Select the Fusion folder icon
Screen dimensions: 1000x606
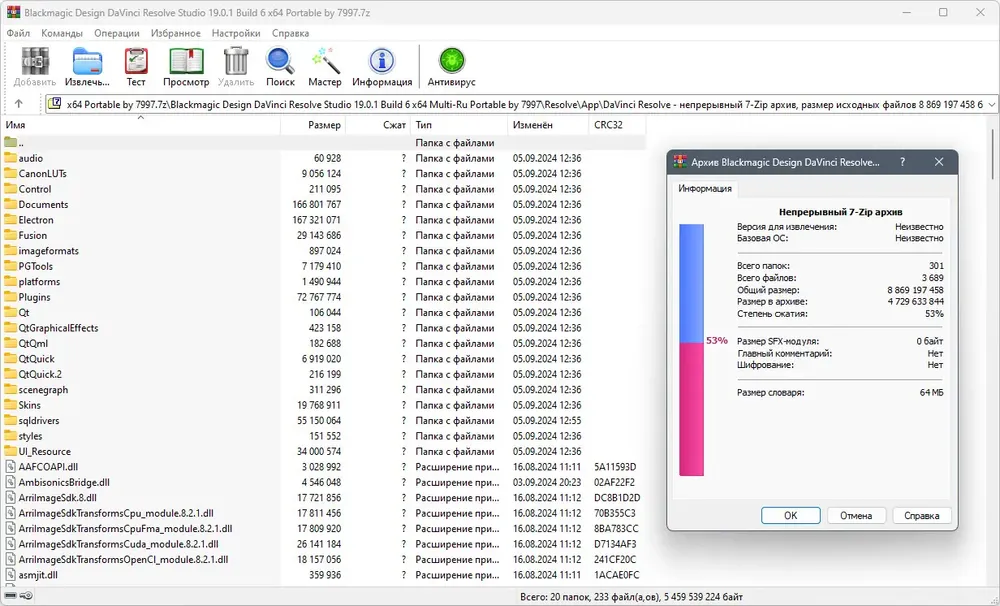10,235
